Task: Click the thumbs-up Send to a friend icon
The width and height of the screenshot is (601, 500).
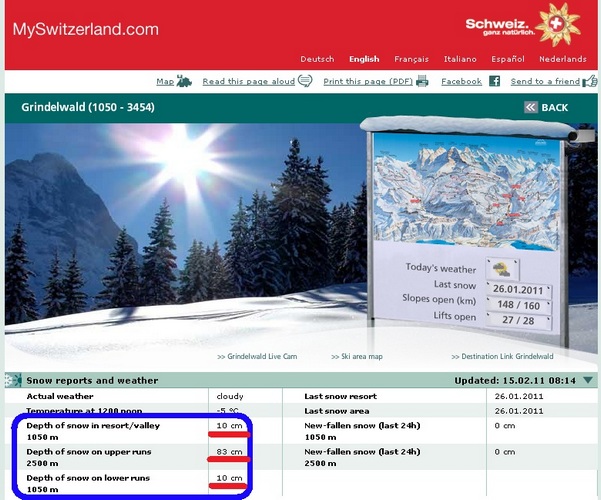Action: [x=590, y=81]
